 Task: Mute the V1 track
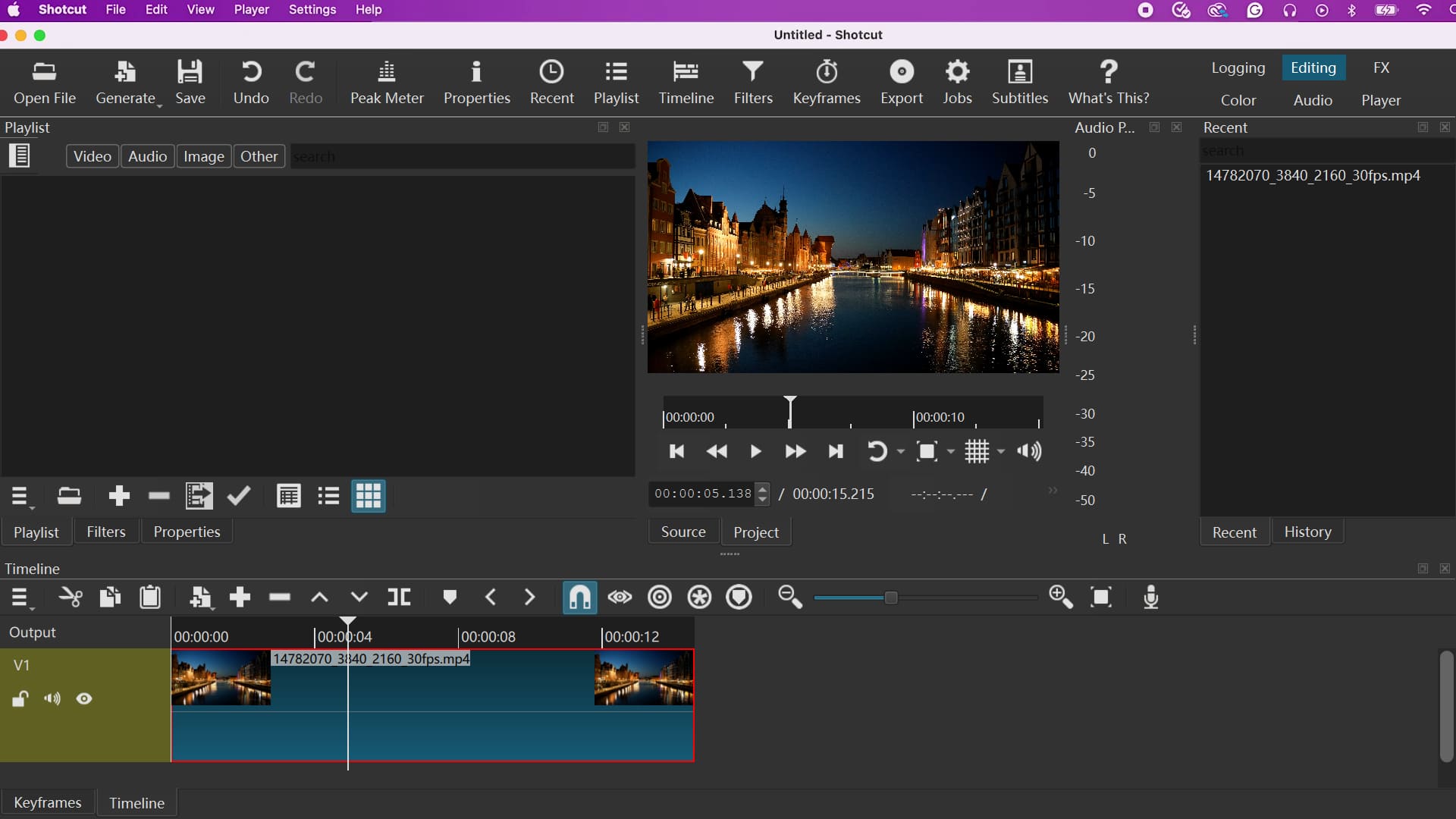tap(52, 698)
